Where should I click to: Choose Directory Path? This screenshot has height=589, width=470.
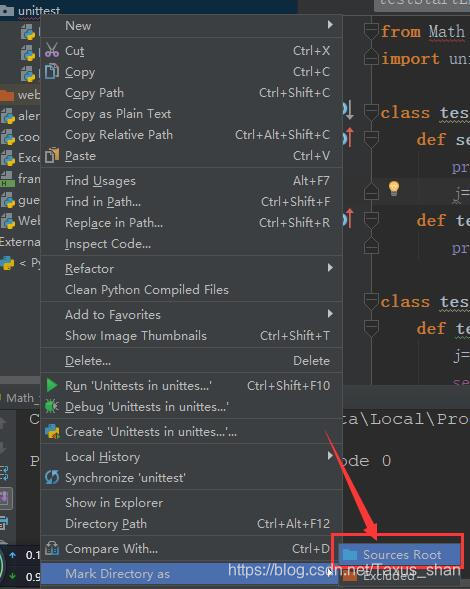point(191,524)
